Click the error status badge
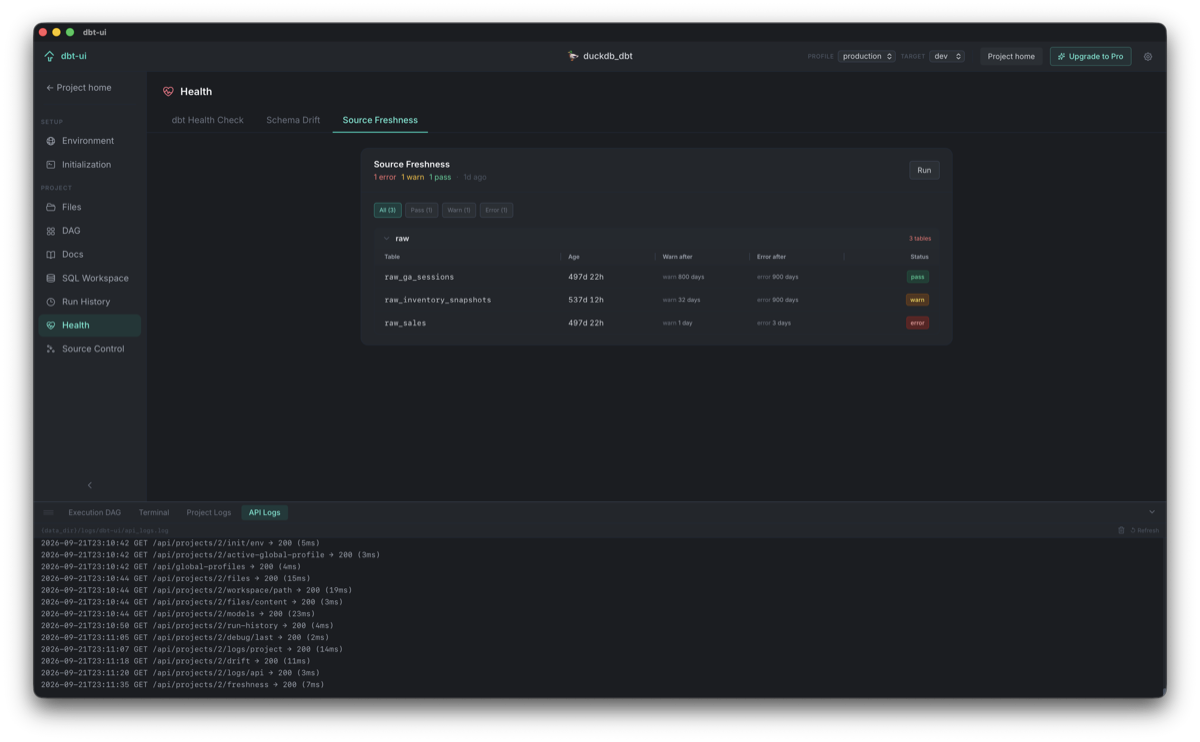1200x742 pixels. 917,323
